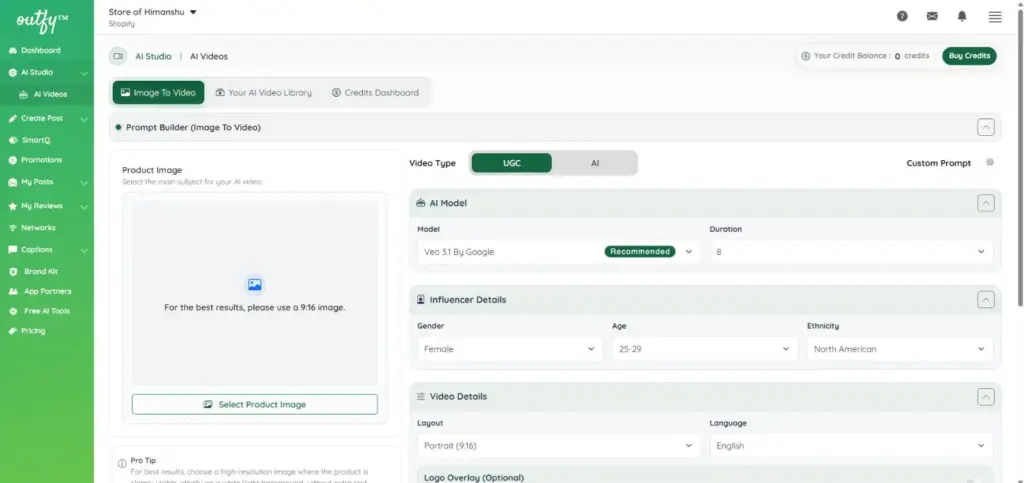Switch to the Credits Dashboard tab
The image size is (1024, 483).
375,93
